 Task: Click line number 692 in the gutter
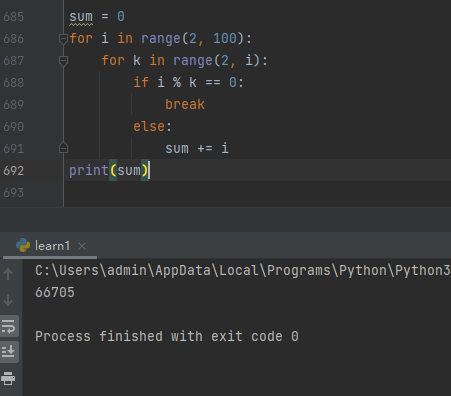tap(14, 171)
